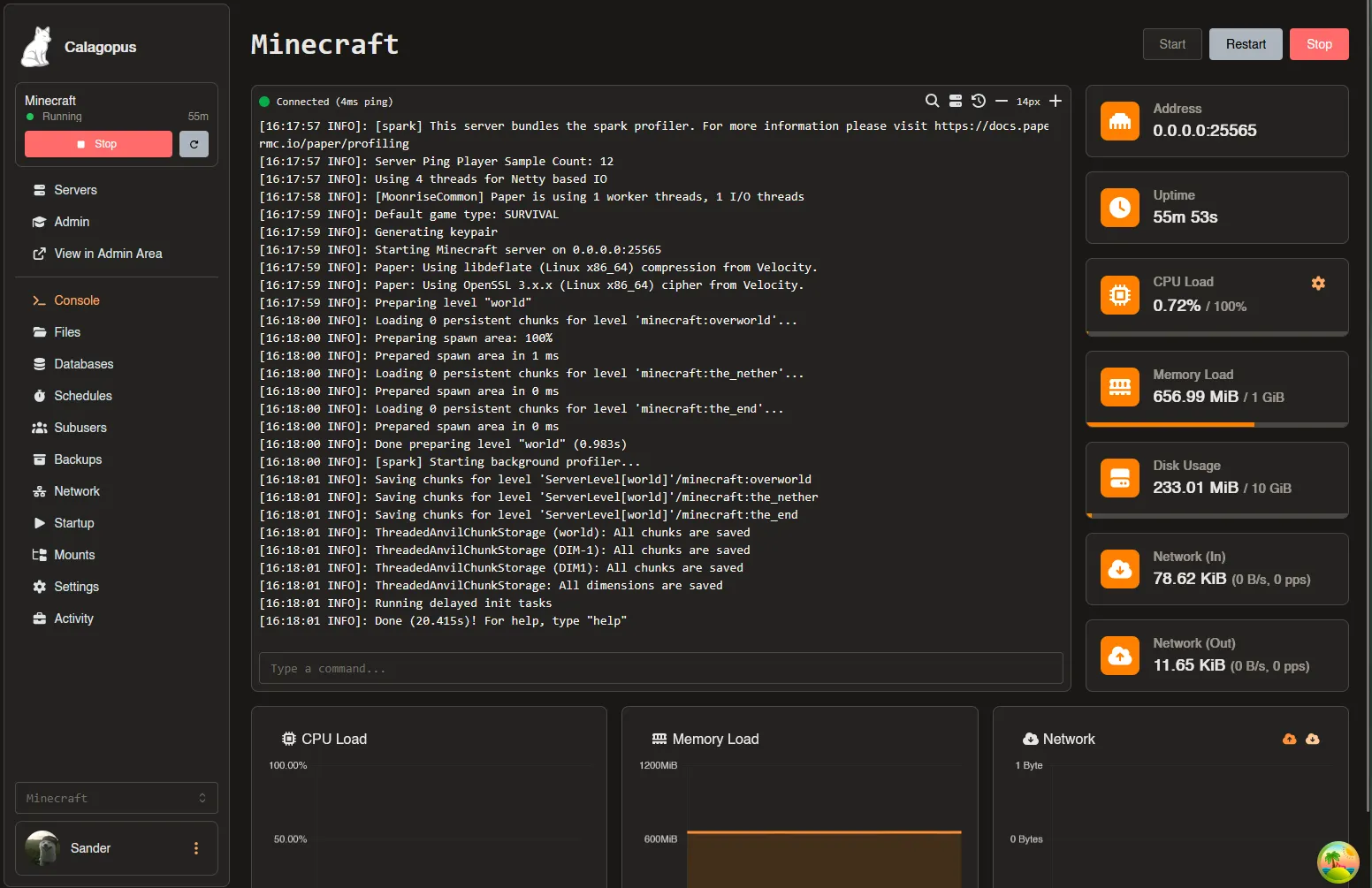Click the Network (In) cloud download icon
This screenshot has height=888, width=1372.
click(x=1120, y=569)
